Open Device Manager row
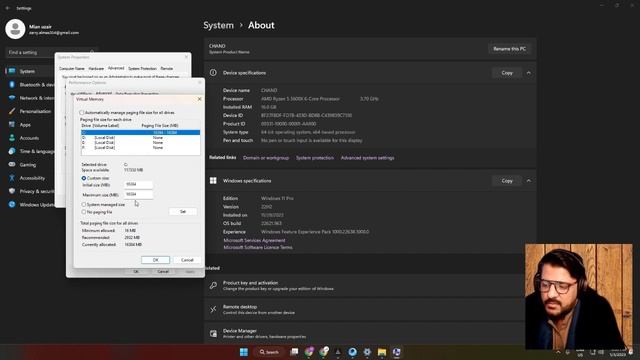 (370, 333)
